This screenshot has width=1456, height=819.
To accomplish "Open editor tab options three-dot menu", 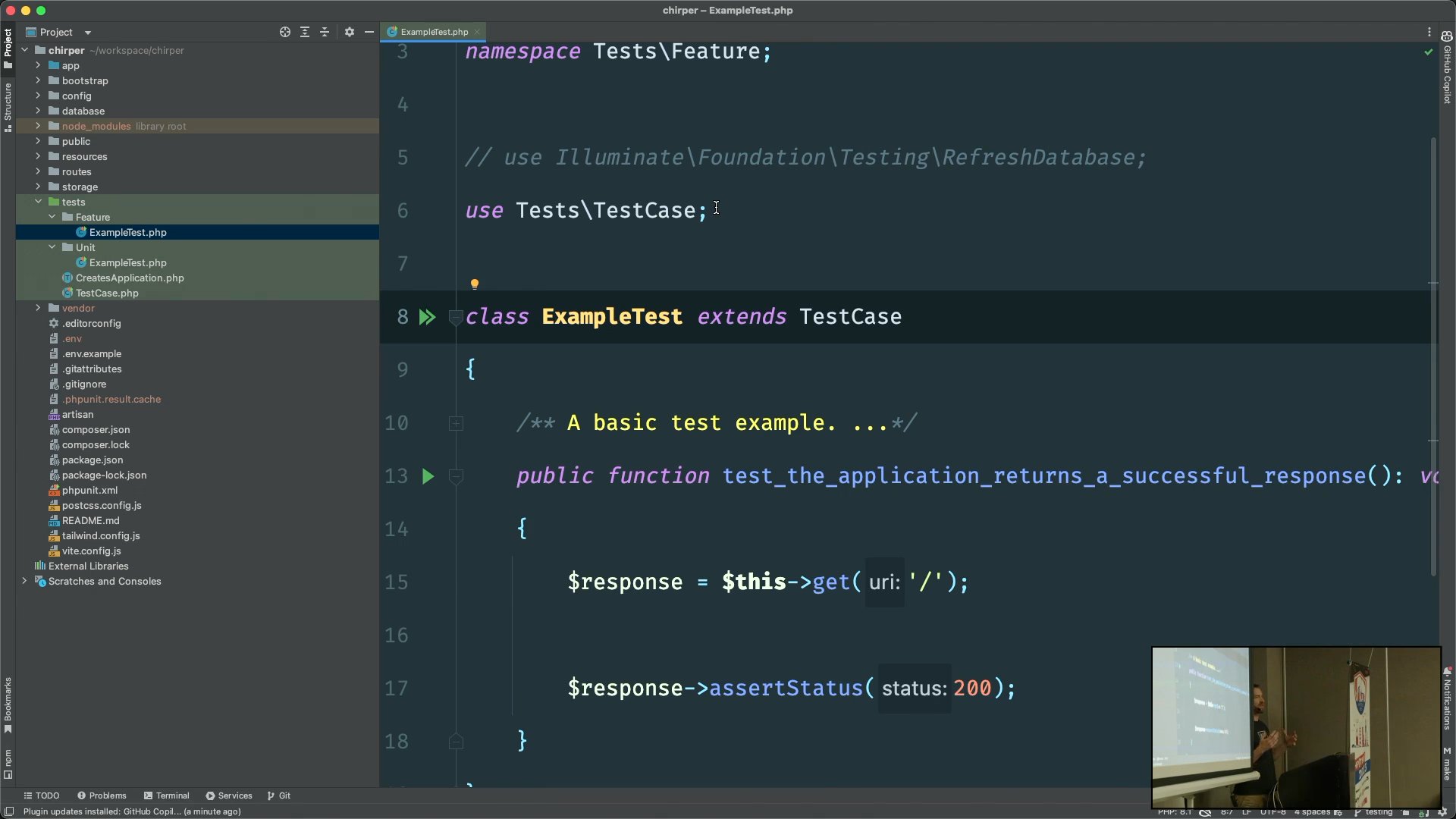I will [x=1429, y=32].
